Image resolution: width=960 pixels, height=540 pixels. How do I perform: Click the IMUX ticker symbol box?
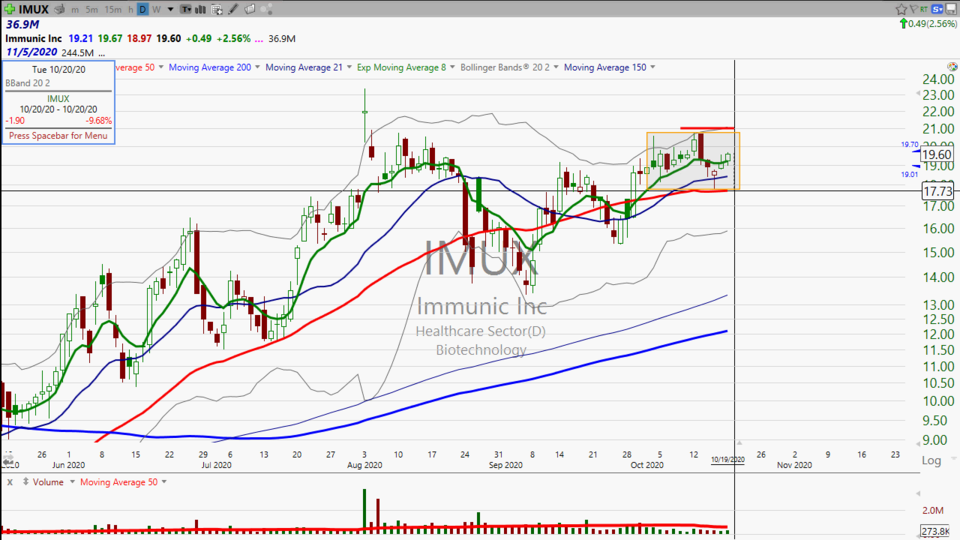pyautogui.click(x=34, y=9)
